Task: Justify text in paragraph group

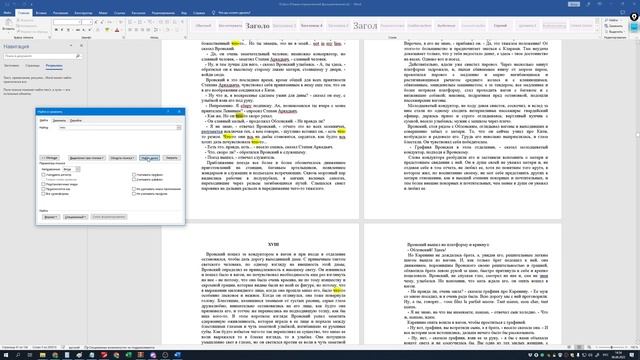Action: [149, 30]
